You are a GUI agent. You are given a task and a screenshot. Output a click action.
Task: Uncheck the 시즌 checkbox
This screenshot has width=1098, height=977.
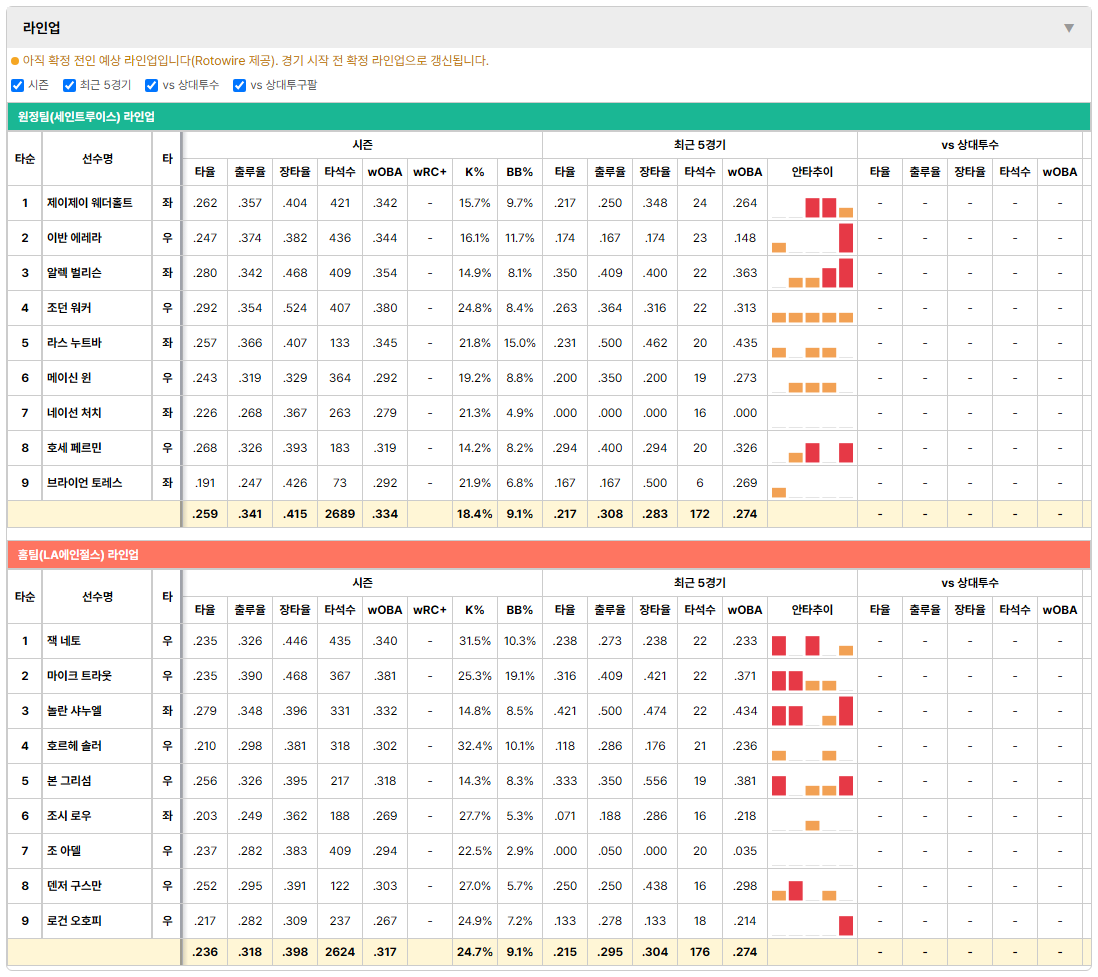click(x=18, y=85)
